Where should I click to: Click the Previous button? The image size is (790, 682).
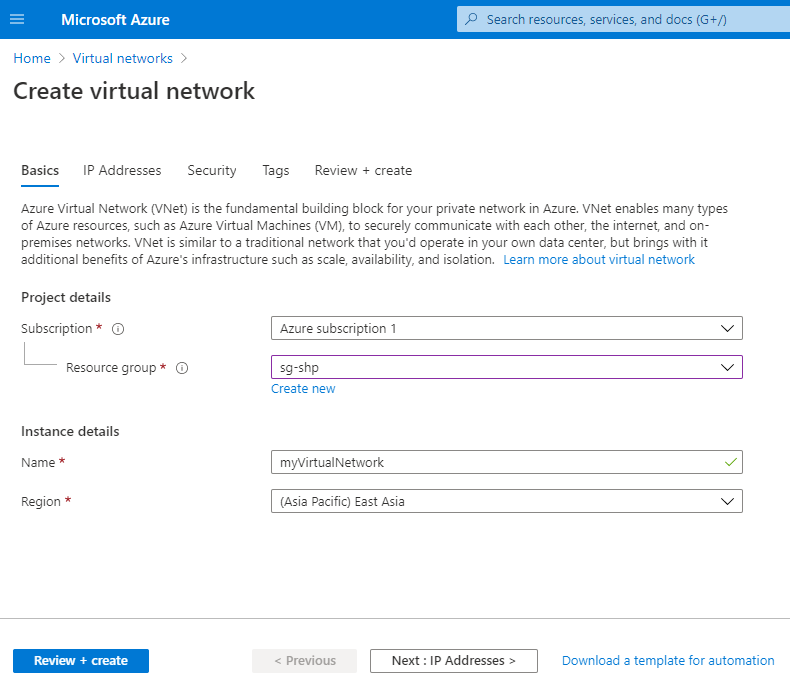304,661
